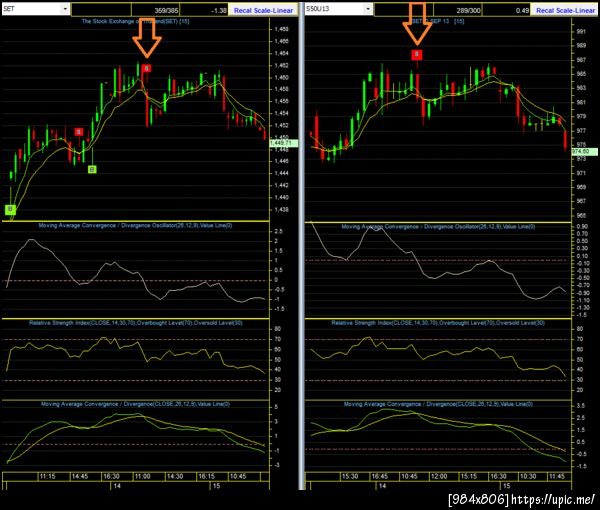Click the S50U13 Relative Strength Index panel title
Screen dimensions: 600x510
(438, 323)
